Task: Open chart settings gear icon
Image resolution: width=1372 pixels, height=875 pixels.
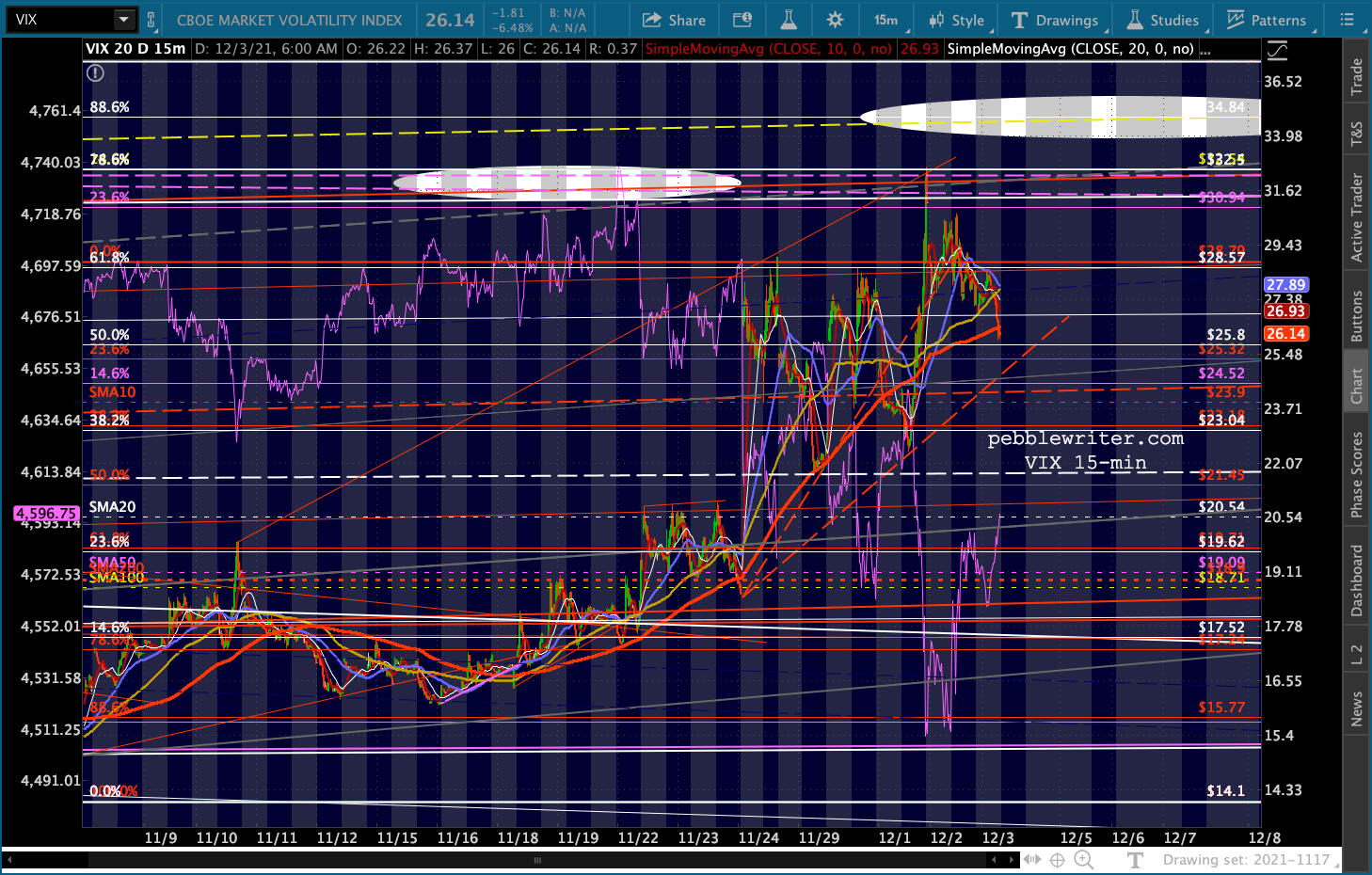Action: (835, 20)
